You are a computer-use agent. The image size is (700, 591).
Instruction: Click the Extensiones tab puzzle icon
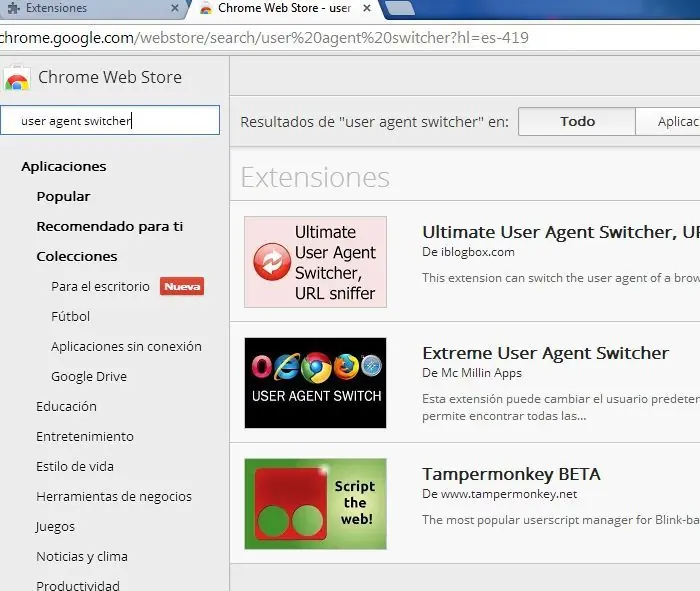pos(14,8)
